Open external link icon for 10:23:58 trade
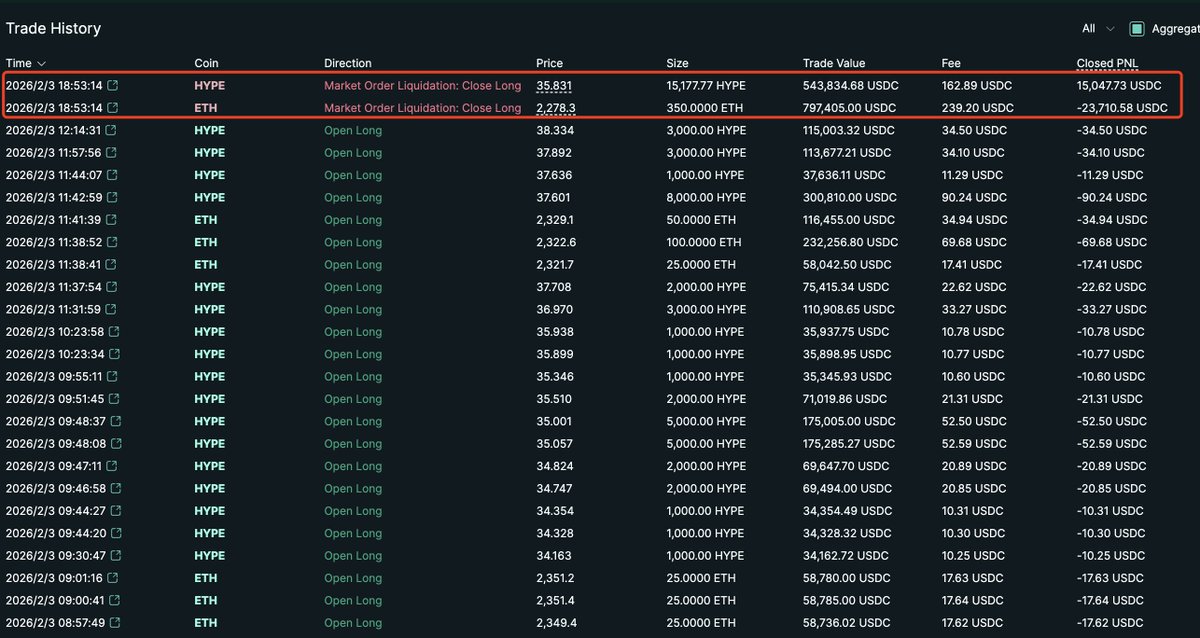Image resolution: width=1200 pixels, height=638 pixels. 112,332
